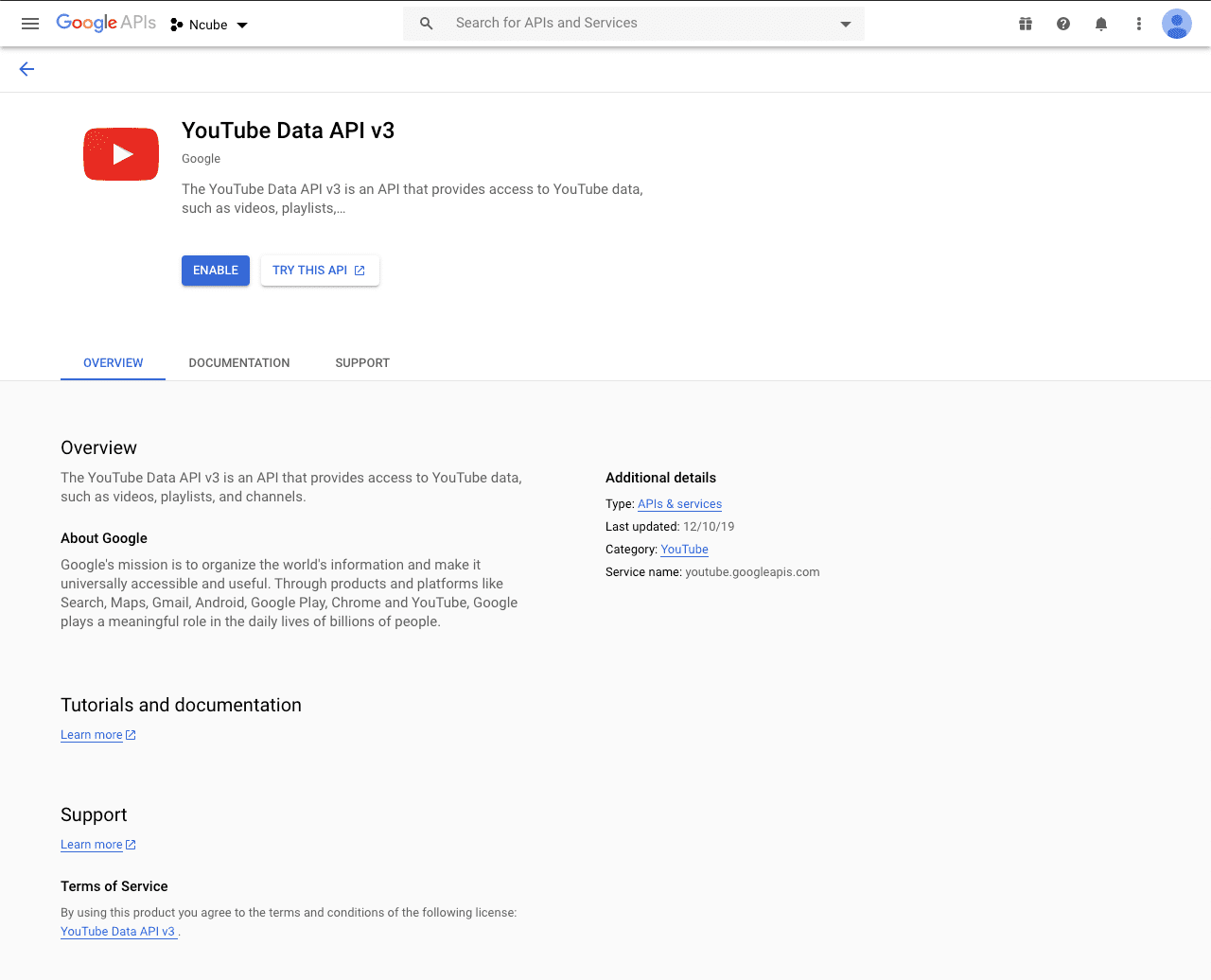Go back using the blue arrow
The image size is (1211, 980).
point(26,69)
